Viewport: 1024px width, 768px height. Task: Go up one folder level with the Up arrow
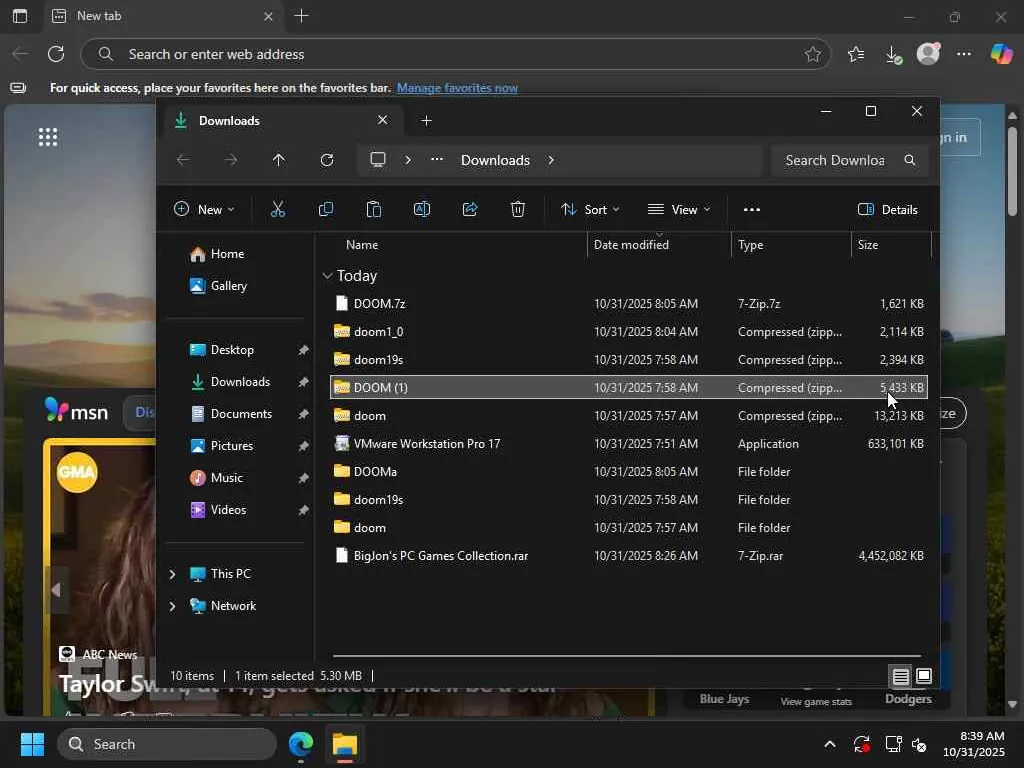click(x=279, y=160)
